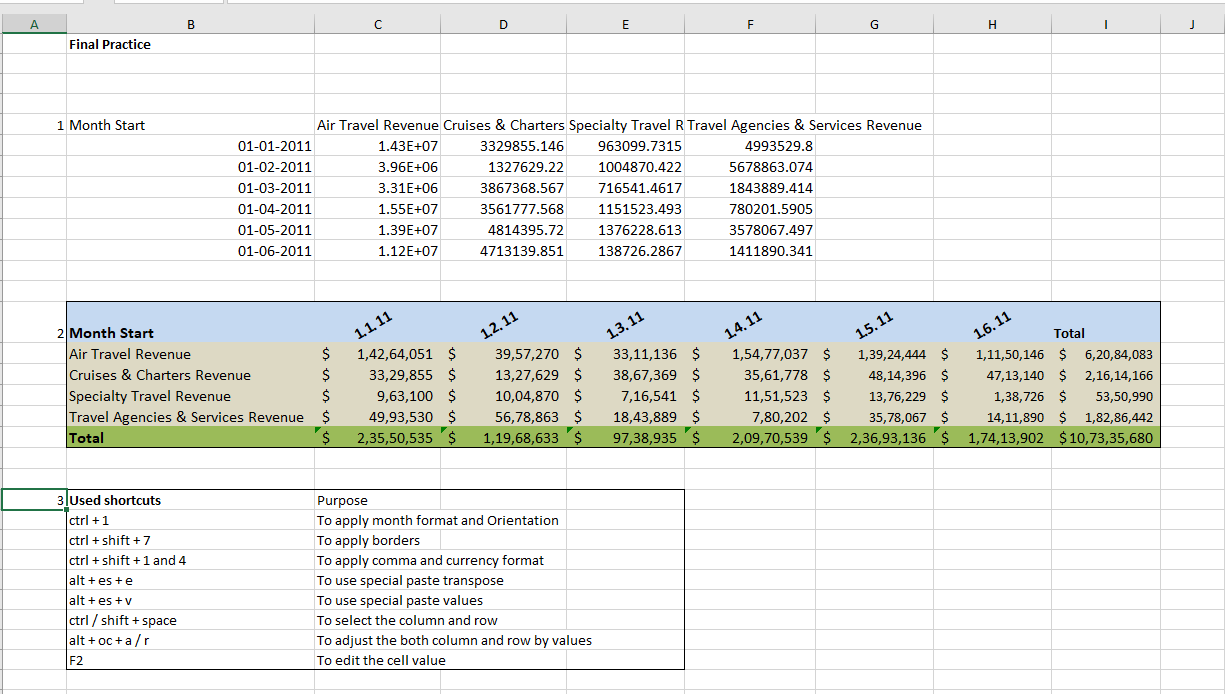Select the cell containing 4993529.8
The image size is (1225, 694).
(750, 146)
